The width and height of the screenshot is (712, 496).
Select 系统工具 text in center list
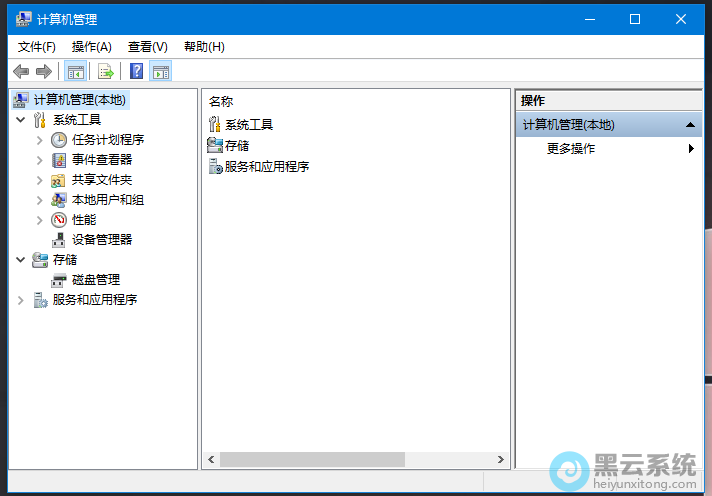pyautogui.click(x=249, y=124)
